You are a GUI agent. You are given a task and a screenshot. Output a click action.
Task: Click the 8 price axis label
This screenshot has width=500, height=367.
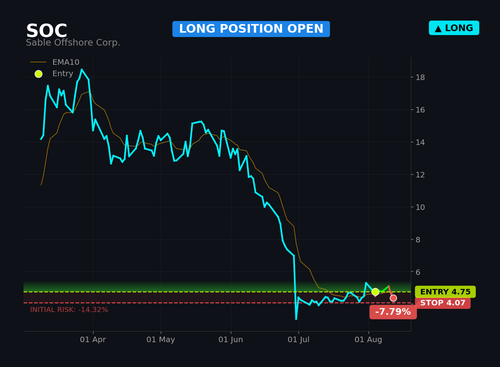418,240
